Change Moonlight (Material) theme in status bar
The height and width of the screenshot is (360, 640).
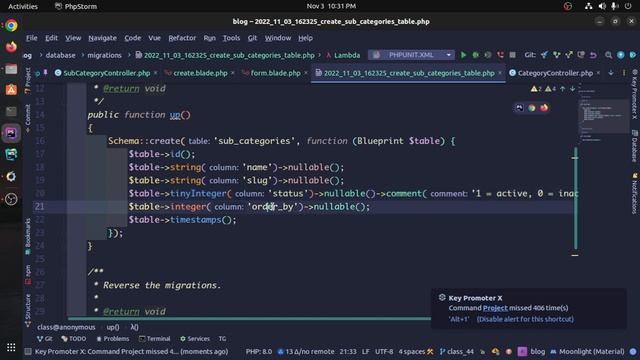pyautogui.click(x=587, y=351)
